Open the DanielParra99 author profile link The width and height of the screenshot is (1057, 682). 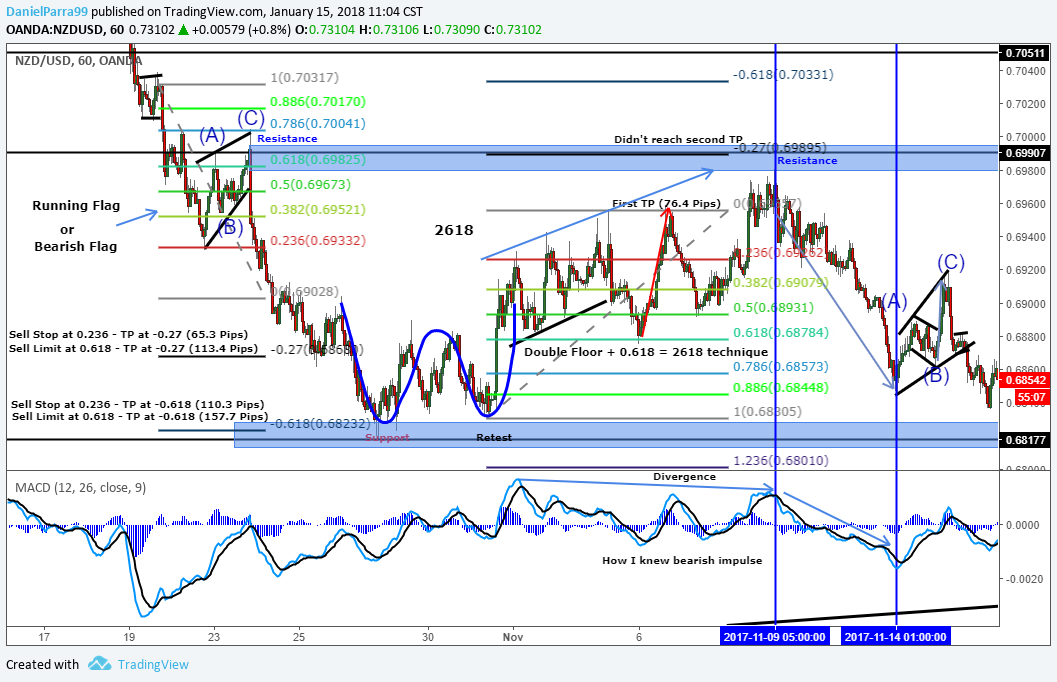tap(47, 11)
